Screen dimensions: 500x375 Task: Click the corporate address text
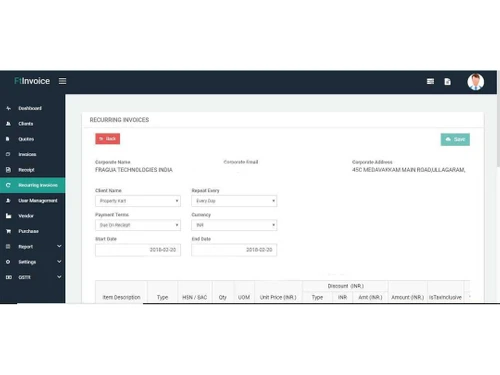pyautogui.click(x=408, y=170)
